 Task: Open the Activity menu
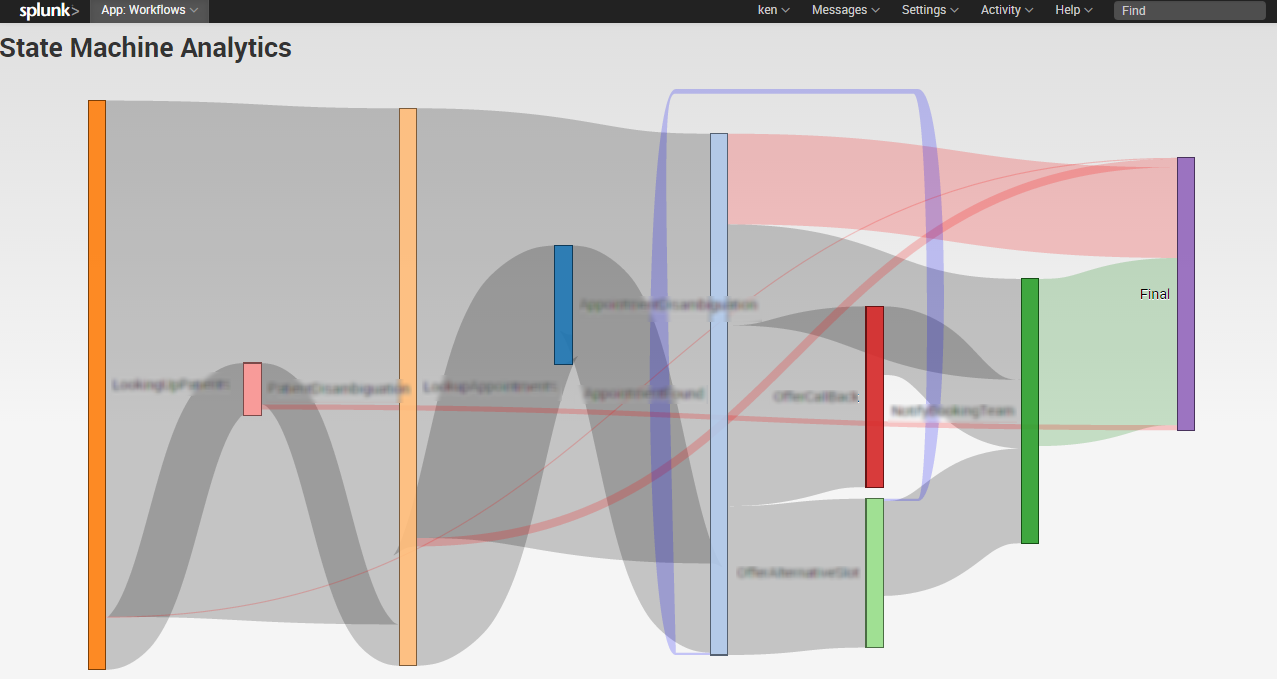pos(1006,10)
